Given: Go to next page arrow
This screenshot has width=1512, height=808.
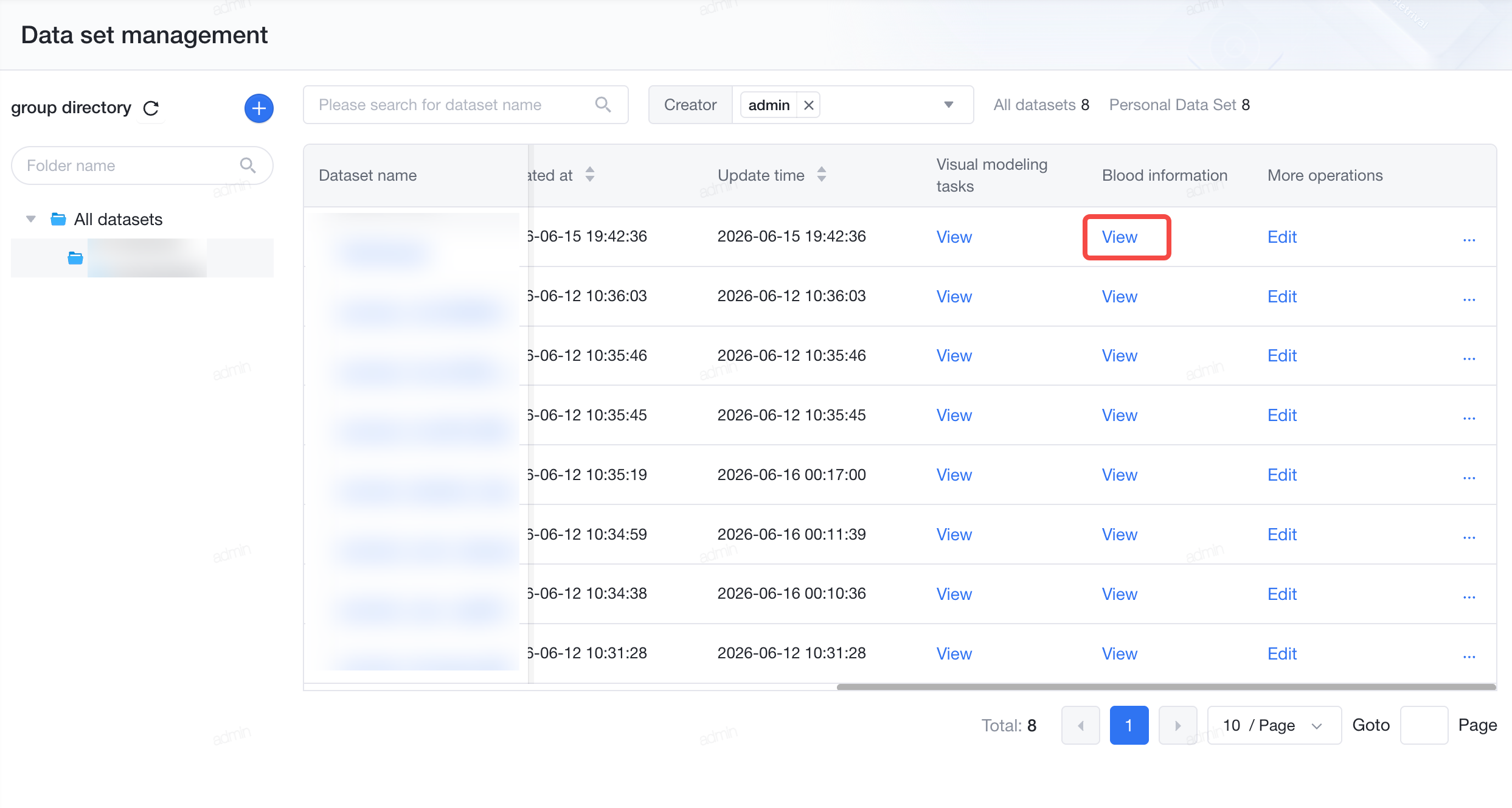Looking at the screenshot, I should [1177, 725].
